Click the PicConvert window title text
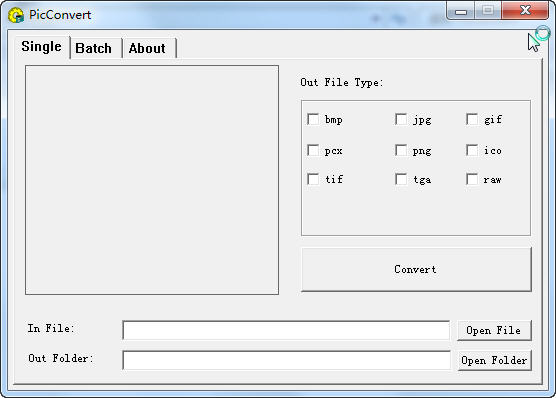 pos(60,15)
